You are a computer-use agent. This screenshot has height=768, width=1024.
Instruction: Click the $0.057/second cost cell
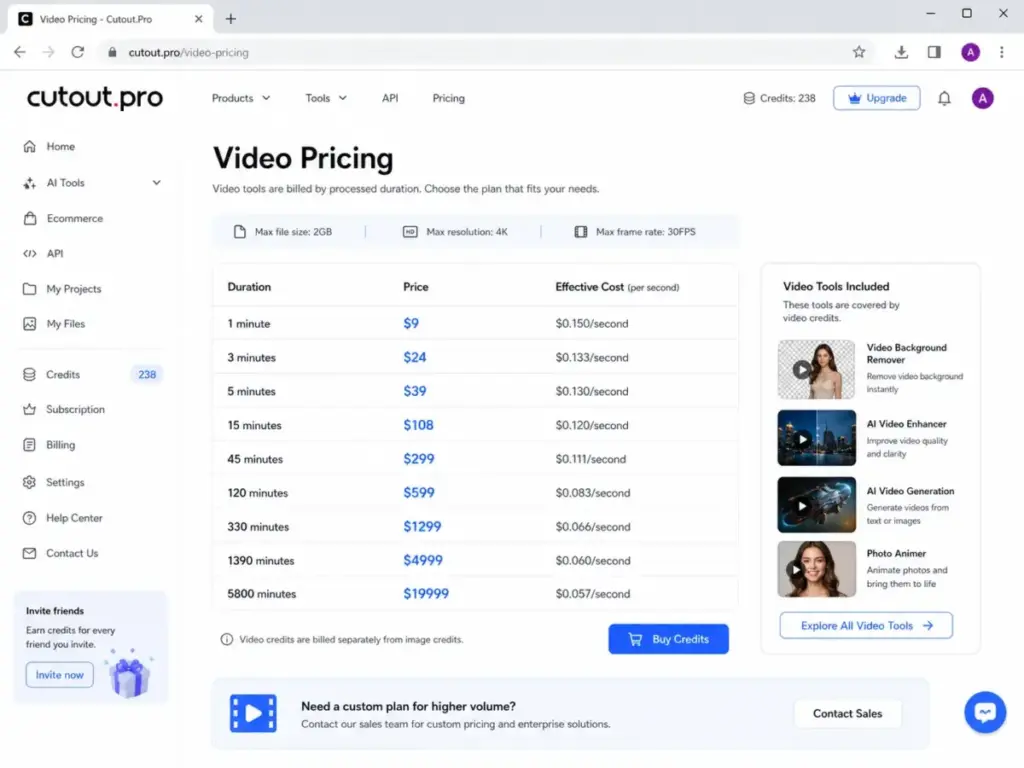coord(593,594)
